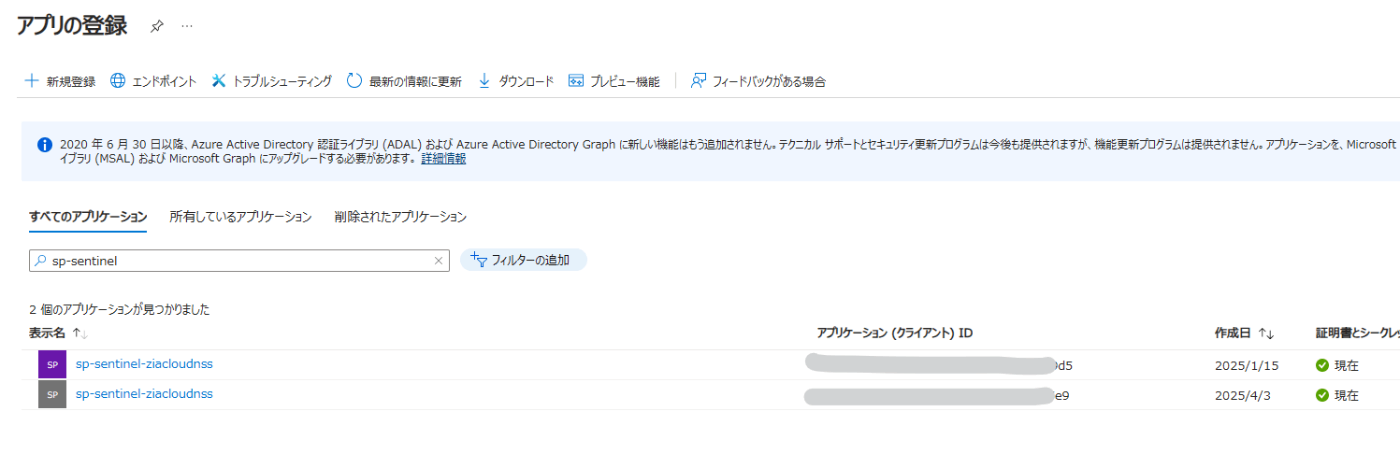The height and width of the screenshot is (468, 1400).
Task: Click the purple SP app icon
Action: click(52, 365)
